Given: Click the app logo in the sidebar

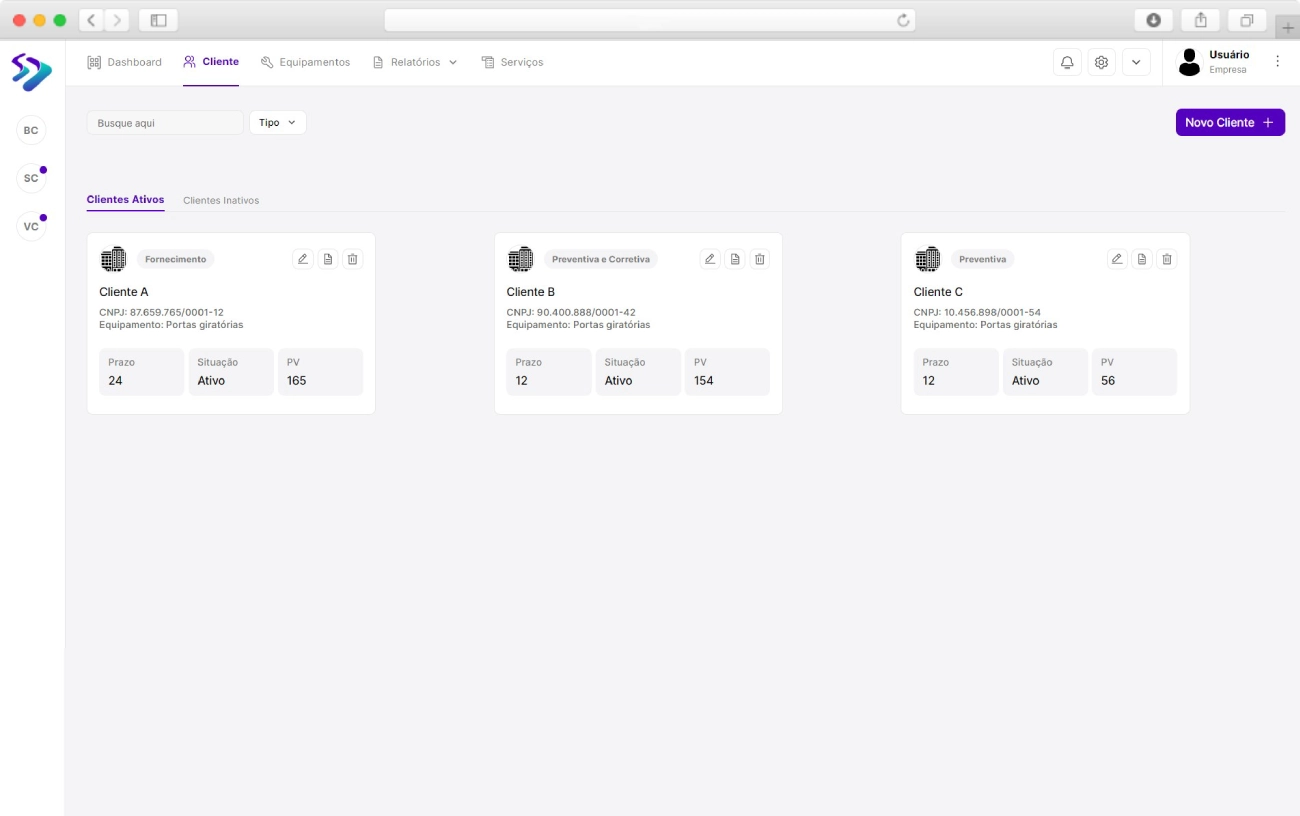Looking at the screenshot, I should click(x=31, y=72).
